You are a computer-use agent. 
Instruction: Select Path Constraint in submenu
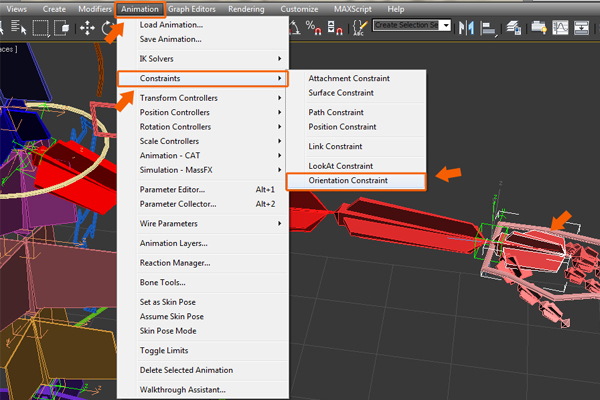357,113
